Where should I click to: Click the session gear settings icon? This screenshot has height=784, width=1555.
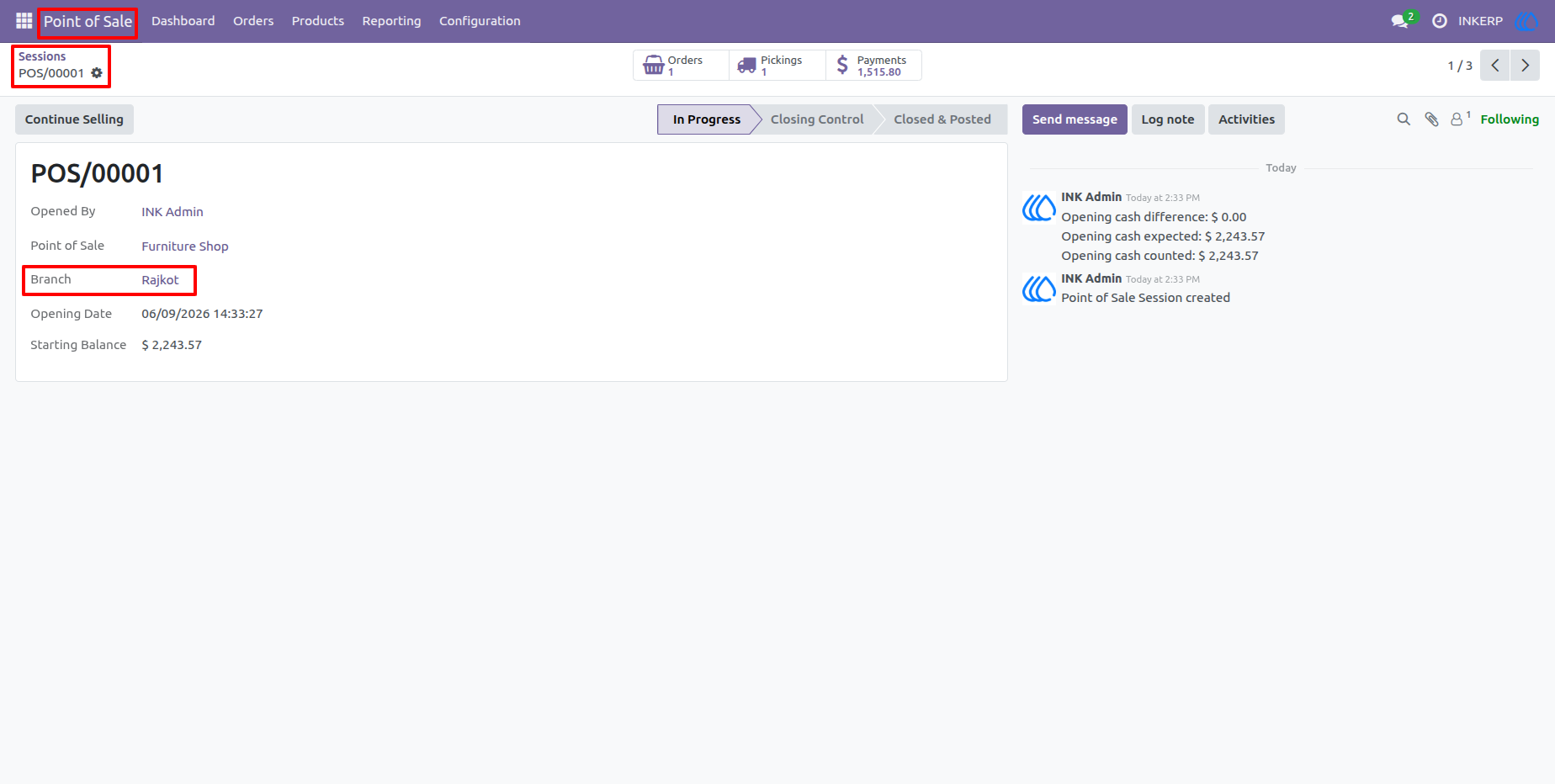97,73
